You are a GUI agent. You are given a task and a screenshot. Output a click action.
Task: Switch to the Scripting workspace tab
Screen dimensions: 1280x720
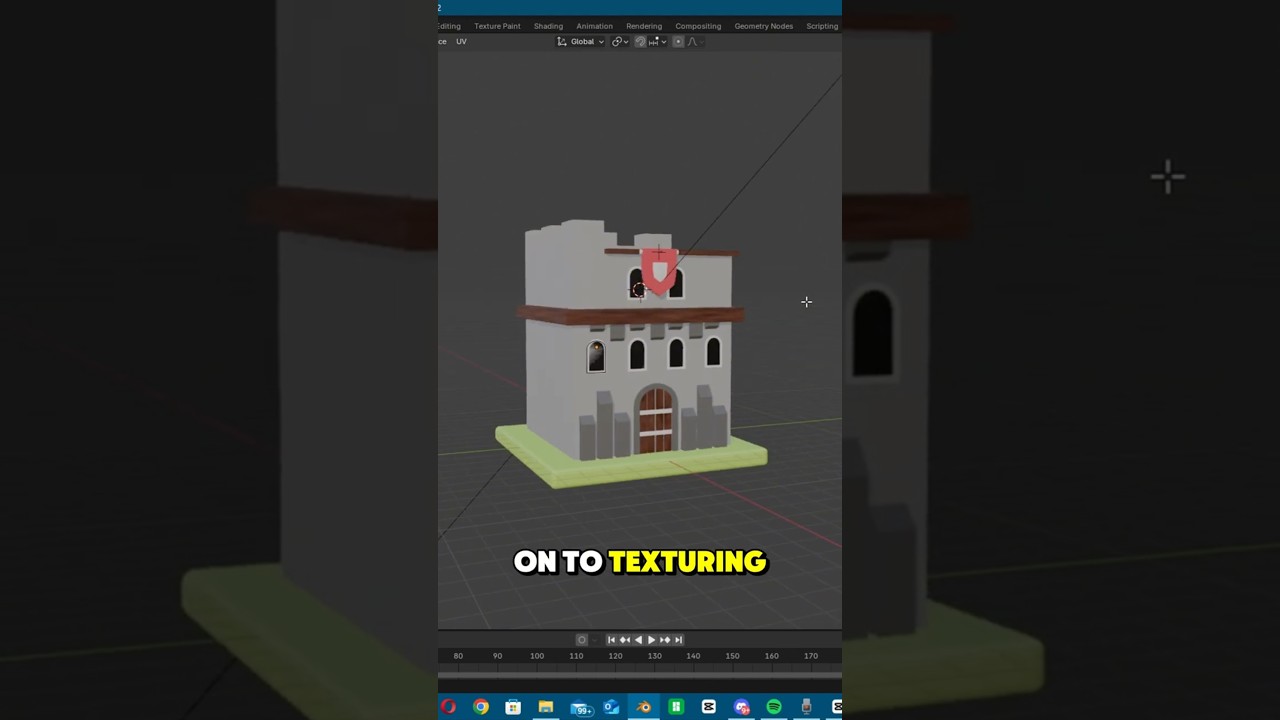pos(822,26)
